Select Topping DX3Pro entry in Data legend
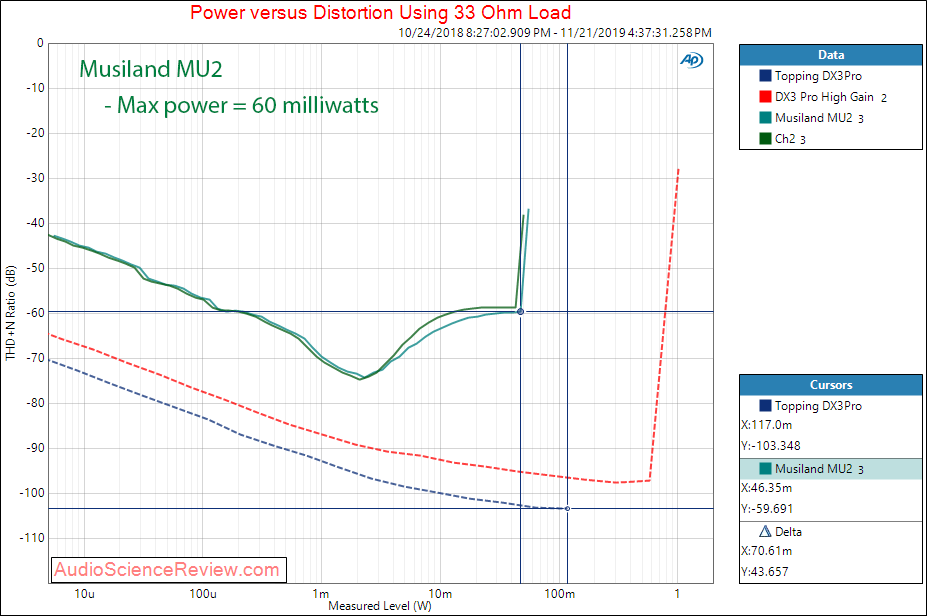927x616 pixels. tap(818, 76)
